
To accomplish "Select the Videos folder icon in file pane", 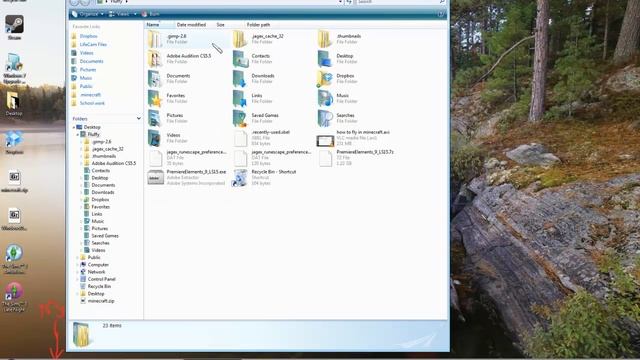I will (x=155, y=138).
